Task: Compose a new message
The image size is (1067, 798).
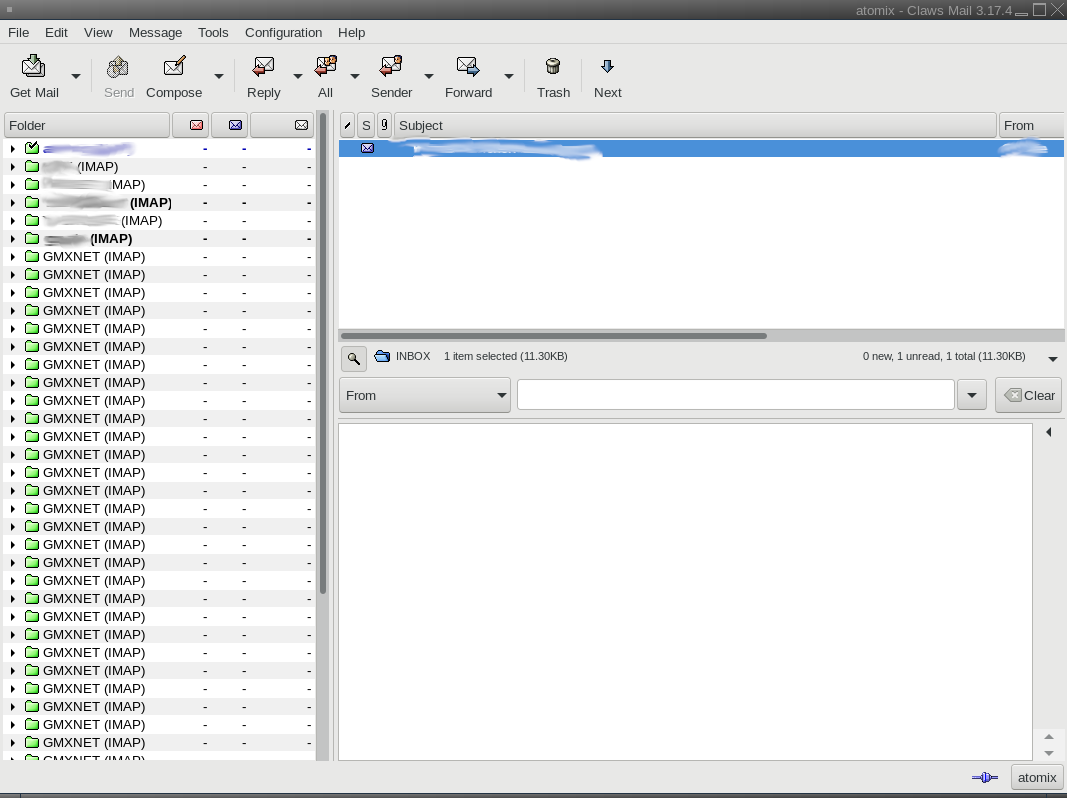Action: 174,77
